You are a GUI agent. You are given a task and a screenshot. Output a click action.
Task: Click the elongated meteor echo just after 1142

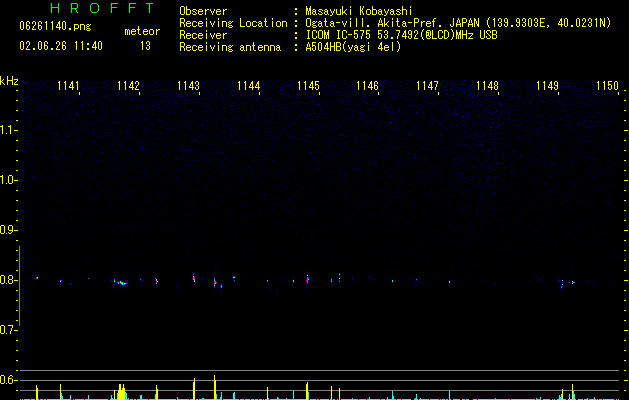pyautogui.click(x=121, y=283)
